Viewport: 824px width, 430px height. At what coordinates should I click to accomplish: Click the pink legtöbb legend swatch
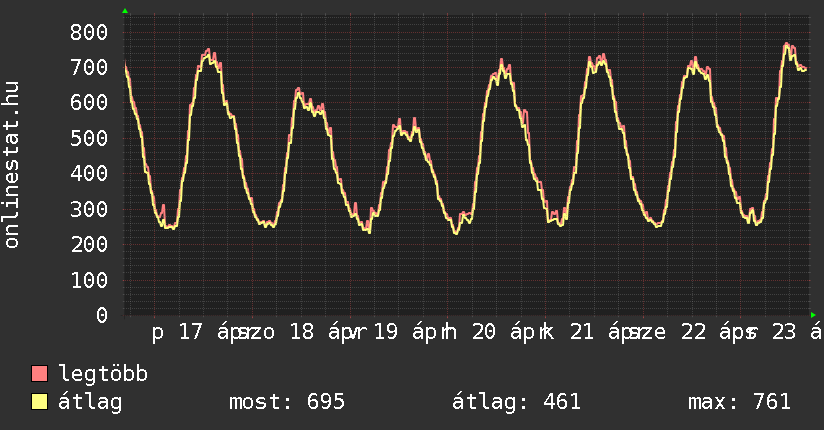point(40,375)
